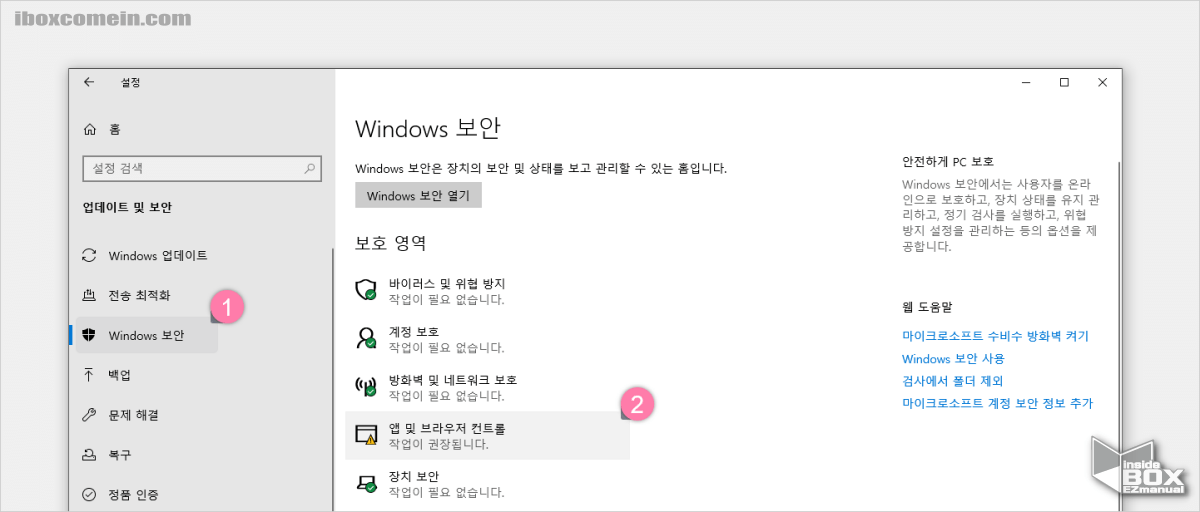
Task: Click the back arrow in Settings
Action: 89,82
